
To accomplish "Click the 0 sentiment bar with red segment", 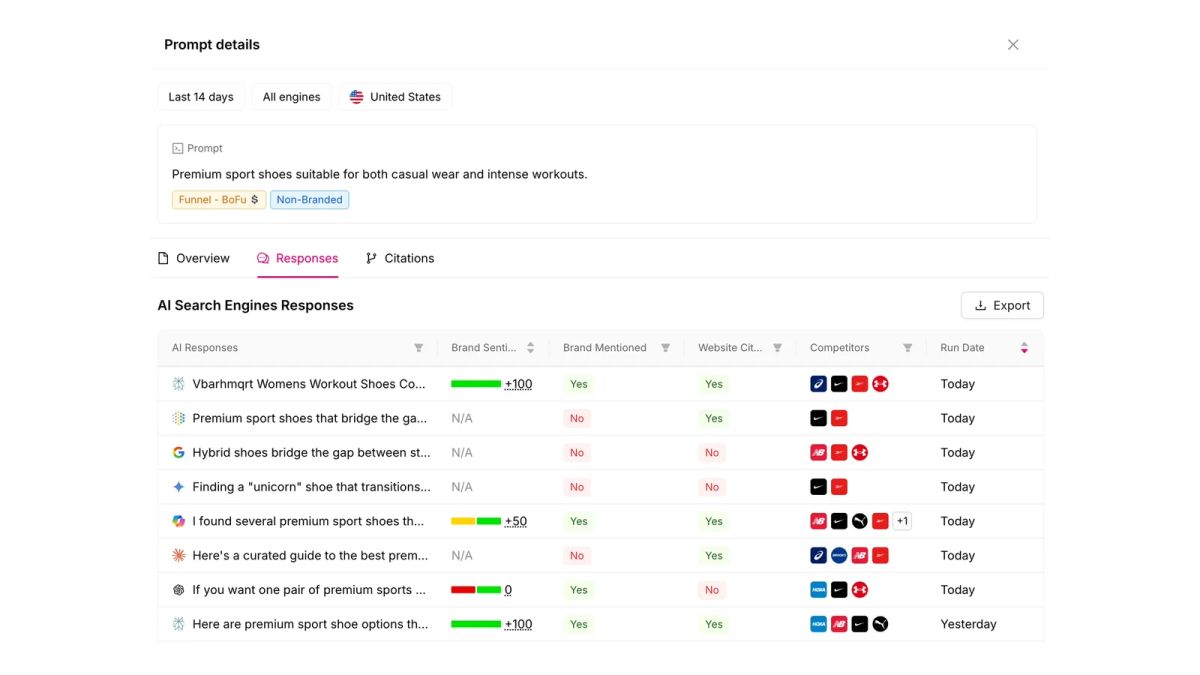I will pyautogui.click(x=476, y=590).
